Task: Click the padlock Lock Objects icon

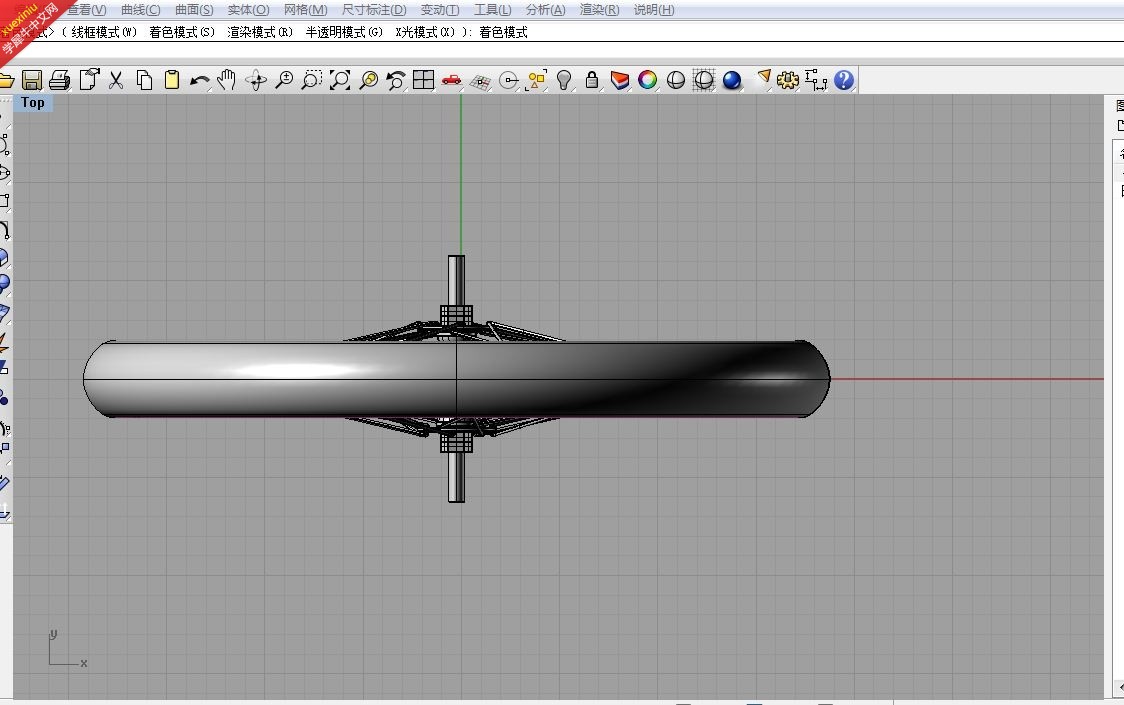Action: pyautogui.click(x=591, y=80)
